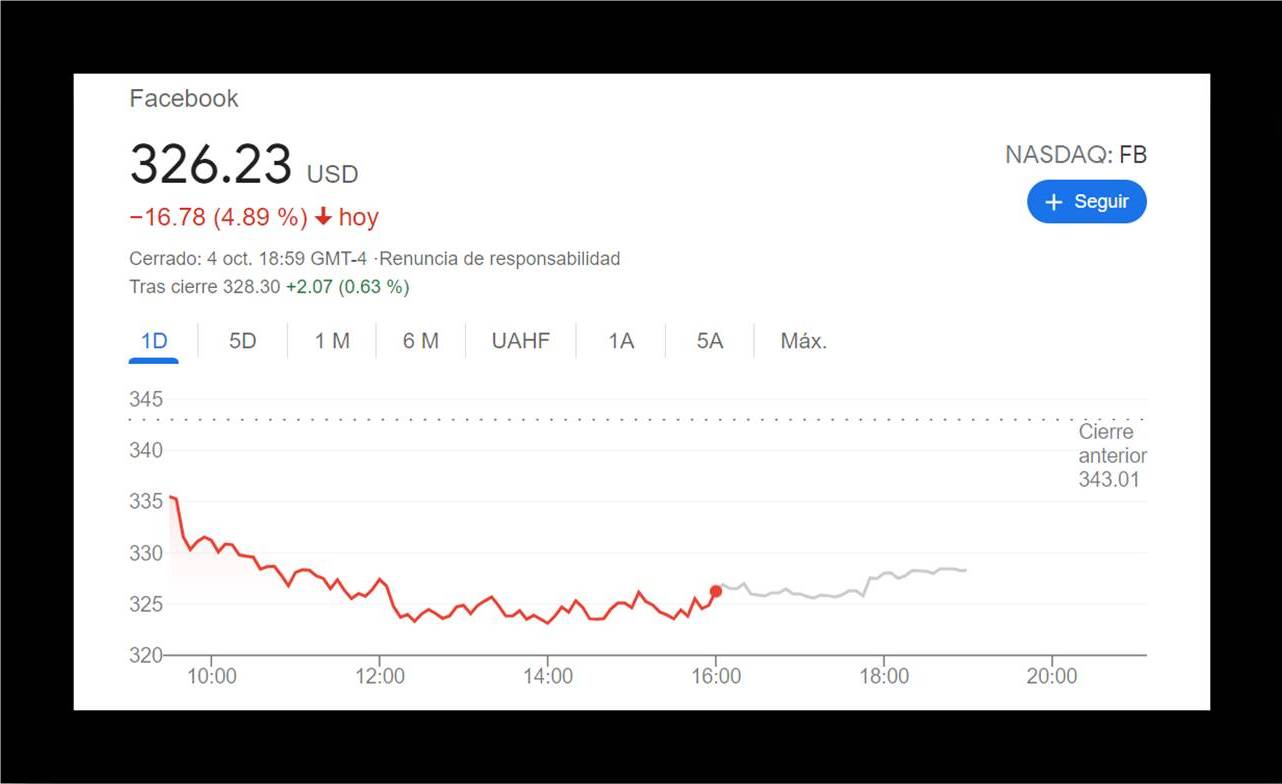1282x784 pixels.
Task: Click the 326.23 stock price value
Action: 211,165
